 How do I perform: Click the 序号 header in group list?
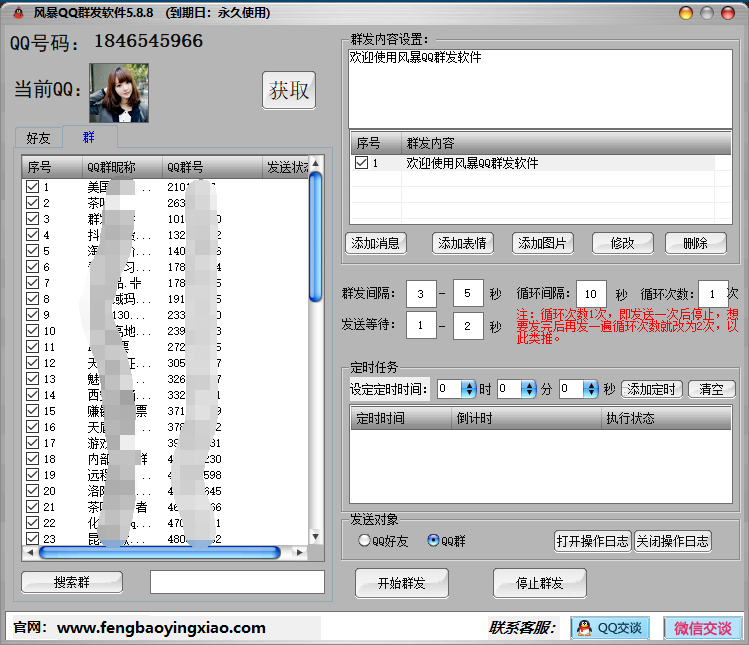53,167
